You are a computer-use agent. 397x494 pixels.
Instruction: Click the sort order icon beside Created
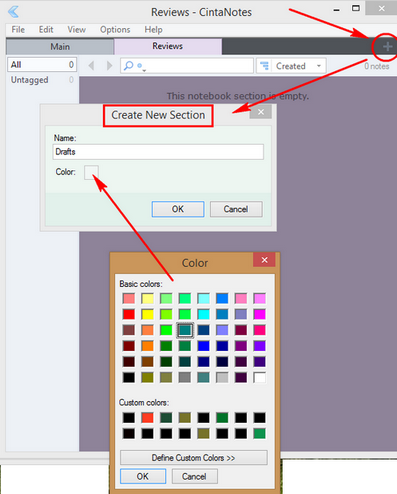[264, 66]
